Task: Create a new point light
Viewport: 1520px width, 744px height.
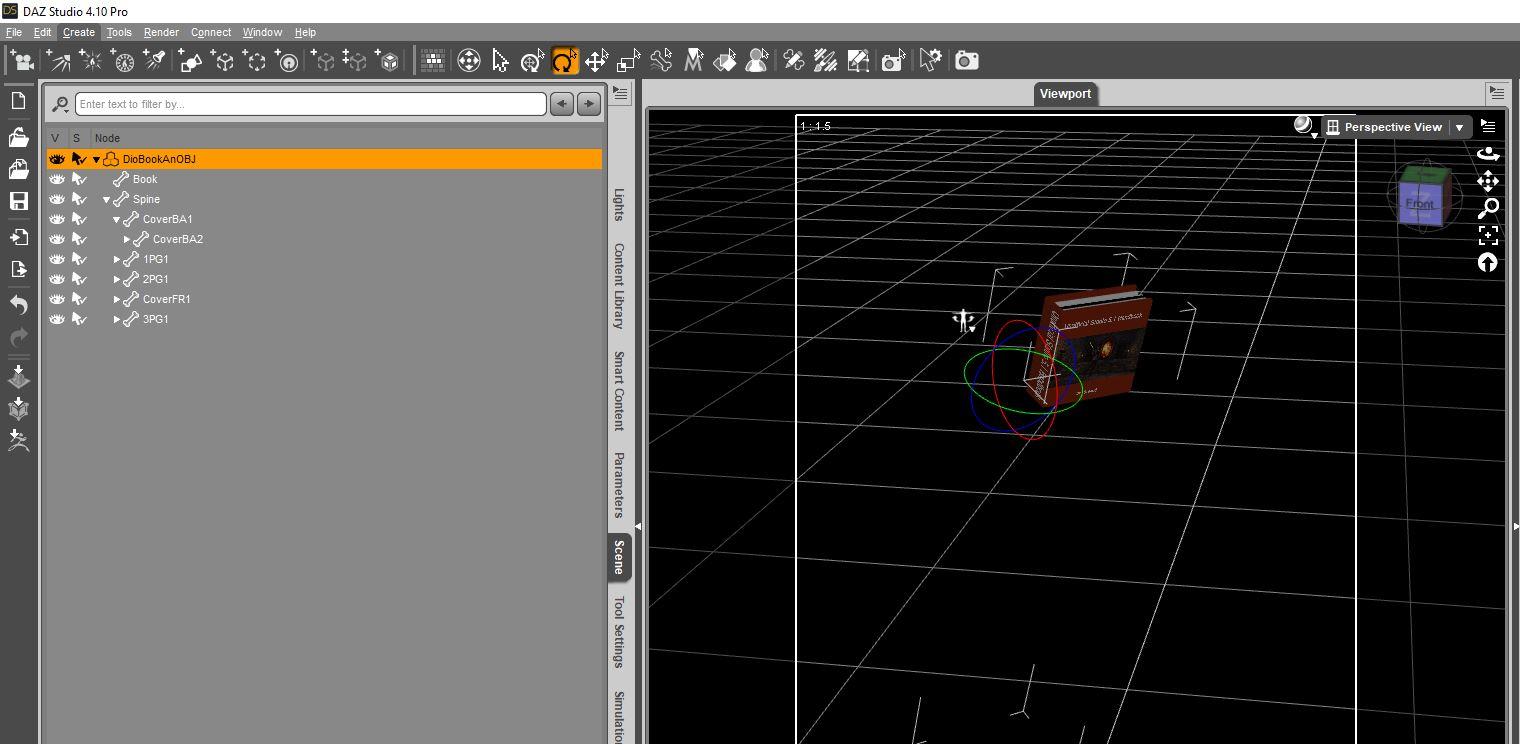Action: point(90,61)
